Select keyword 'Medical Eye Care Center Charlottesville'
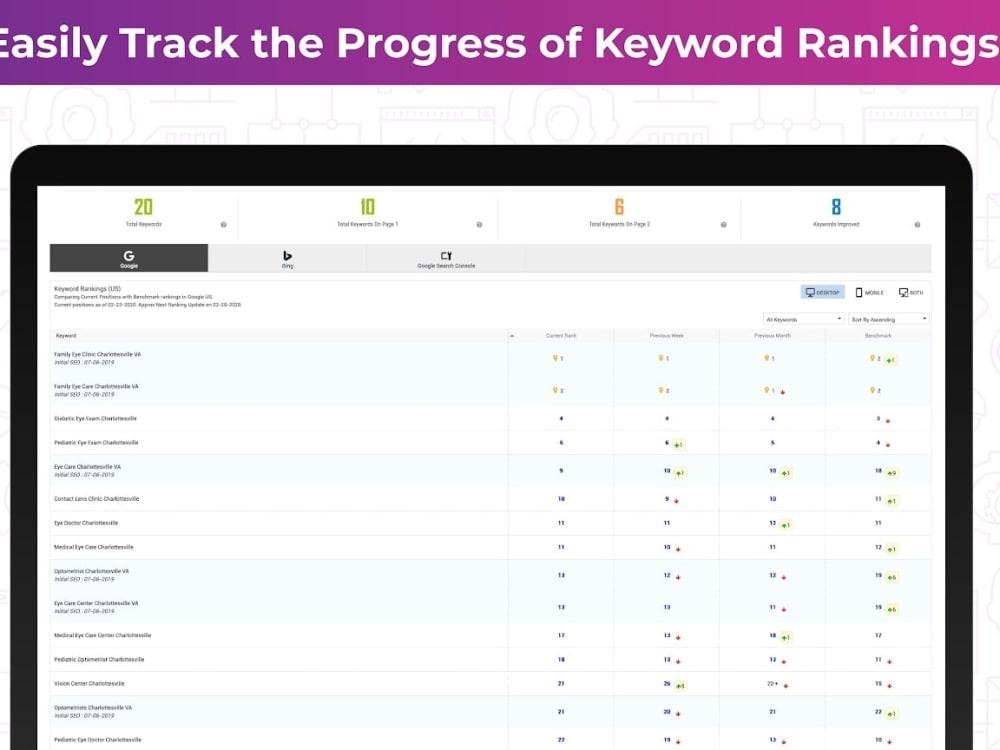 pyautogui.click(x=103, y=635)
